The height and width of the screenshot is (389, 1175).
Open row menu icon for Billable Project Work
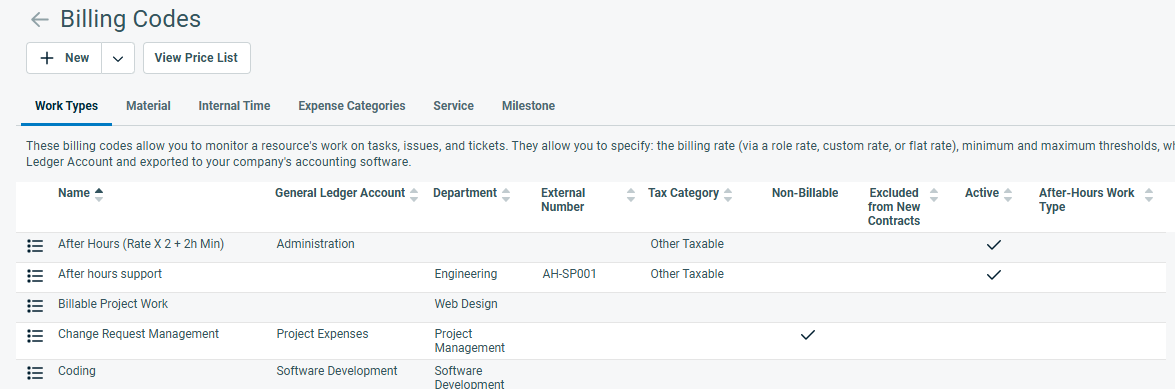(34, 306)
